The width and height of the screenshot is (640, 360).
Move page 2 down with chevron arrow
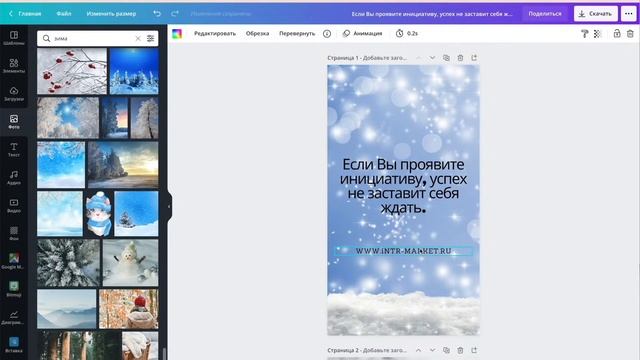pyautogui.click(x=432, y=350)
